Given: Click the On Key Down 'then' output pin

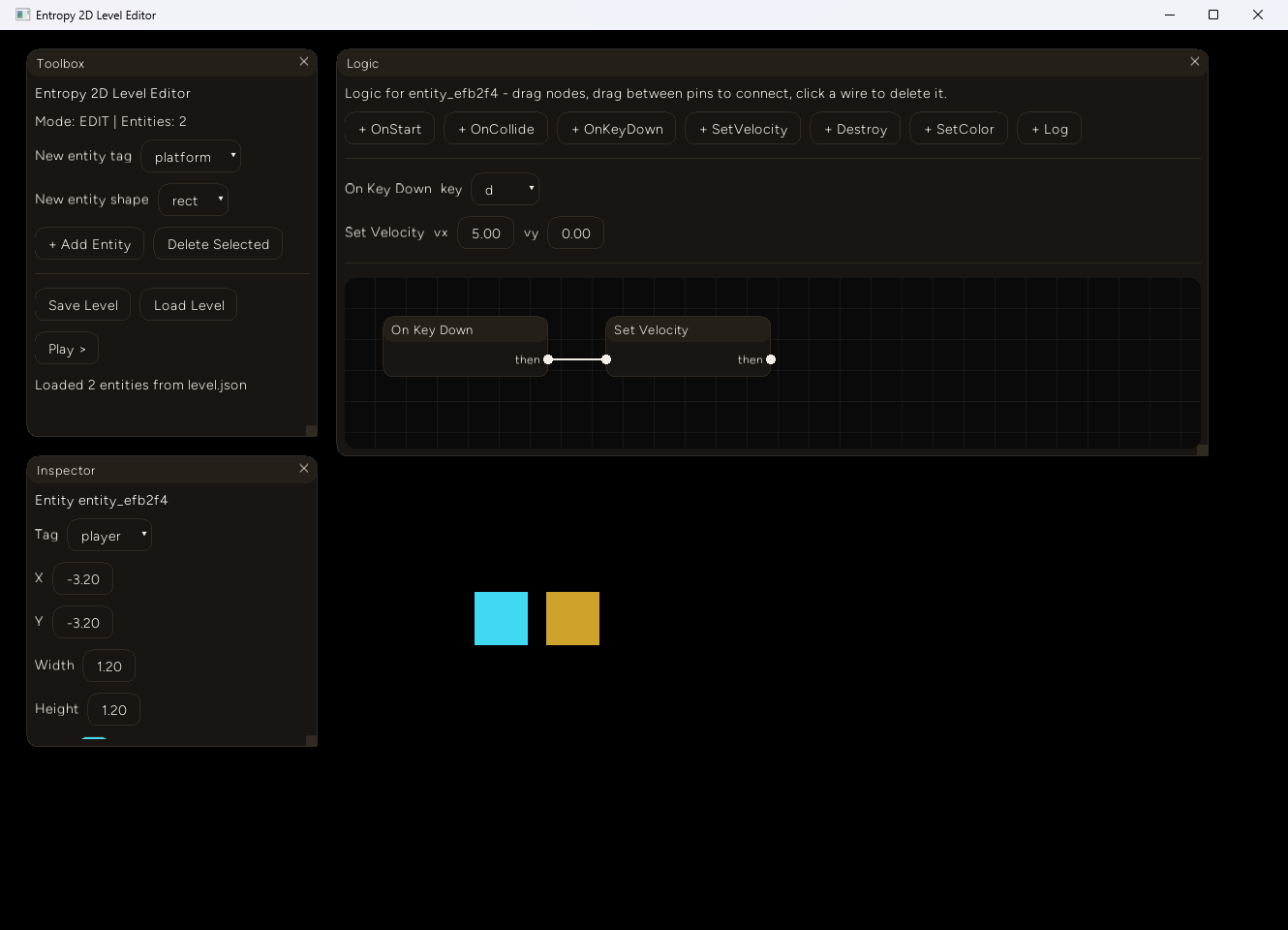Looking at the screenshot, I should pos(548,359).
